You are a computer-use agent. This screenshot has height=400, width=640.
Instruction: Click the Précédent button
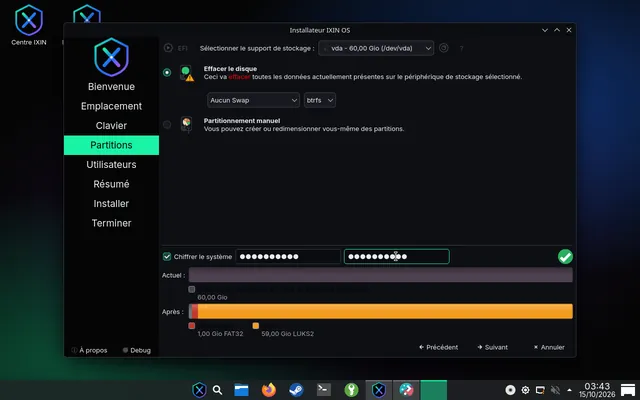pyautogui.click(x=438, y=347)
